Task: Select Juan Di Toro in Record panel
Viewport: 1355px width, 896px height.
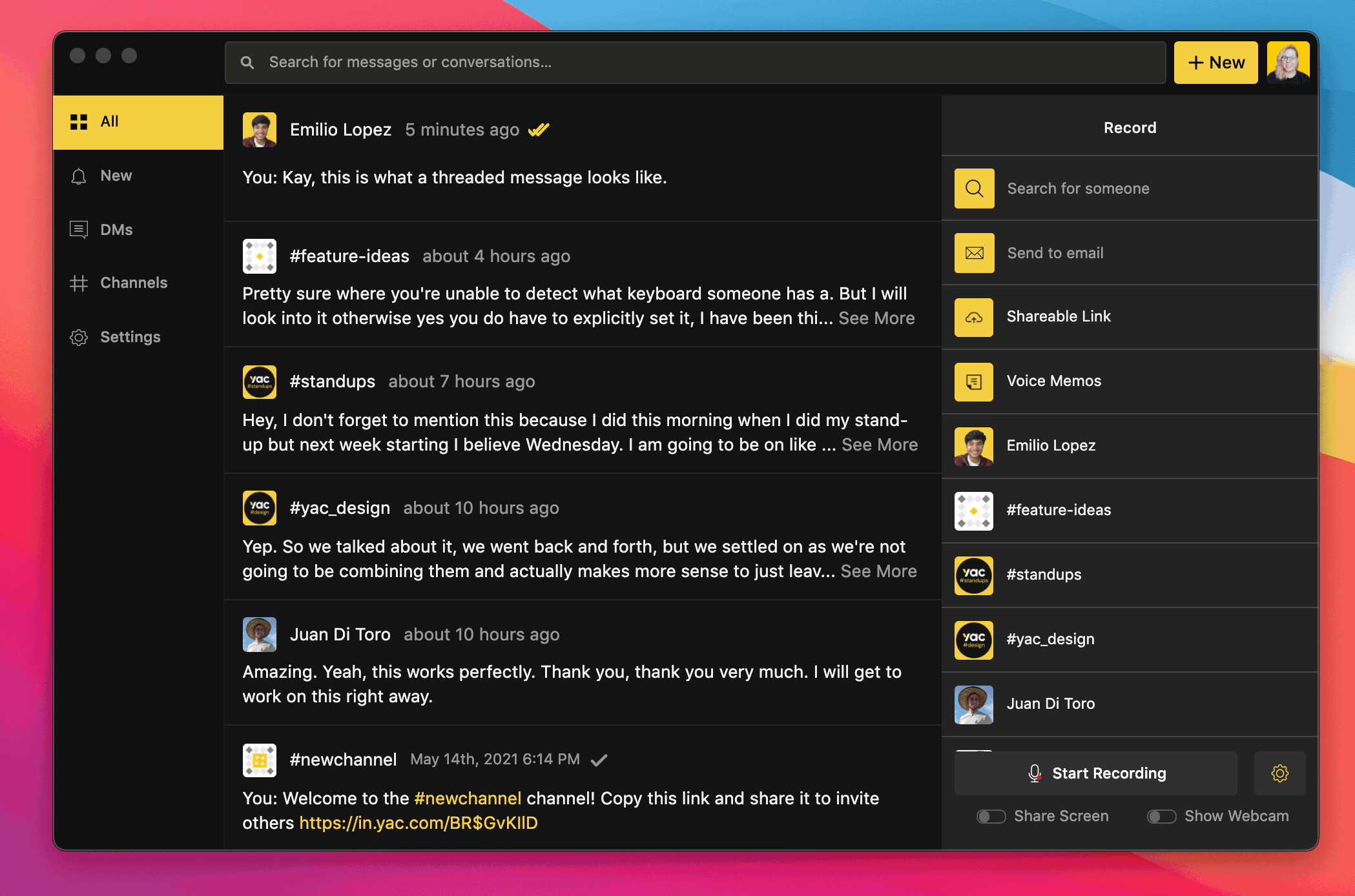Action: pos(1130,704)
